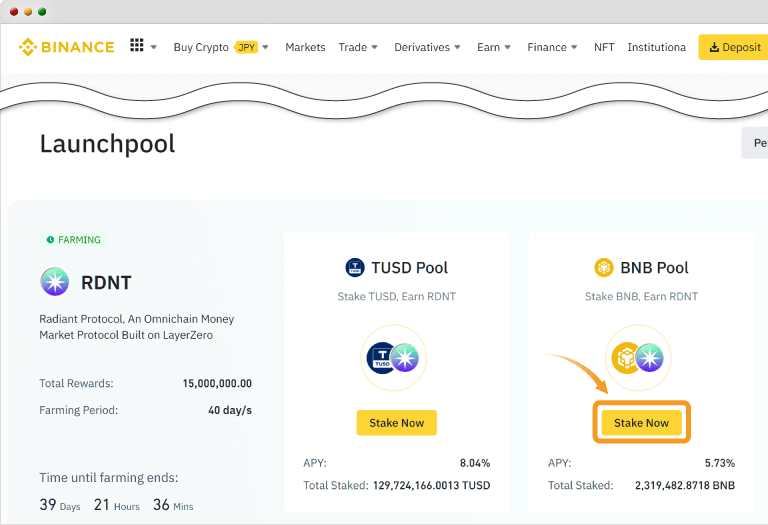Click the Total Rewards value 15,000,000.00
Image resolution: width=768 pixels, height=525 pixels.
(x=217, y=383)
